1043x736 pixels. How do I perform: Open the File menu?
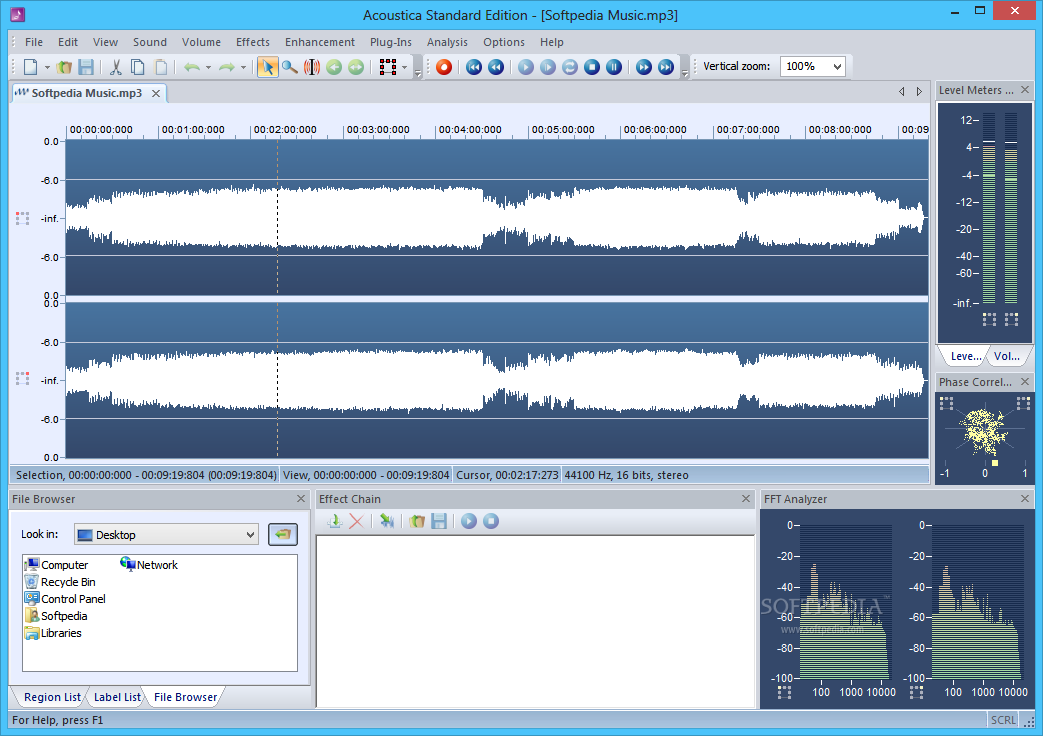(34, 42)
